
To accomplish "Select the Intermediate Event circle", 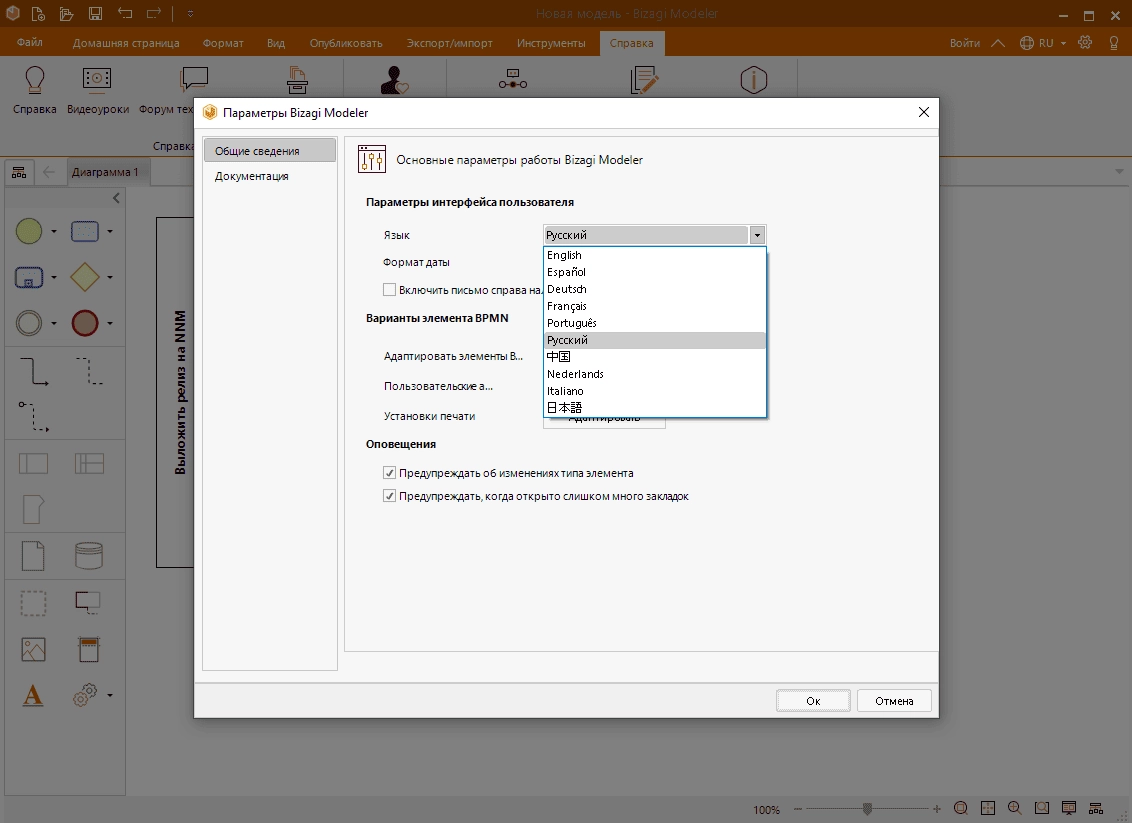I will click(x=29, y=323).
